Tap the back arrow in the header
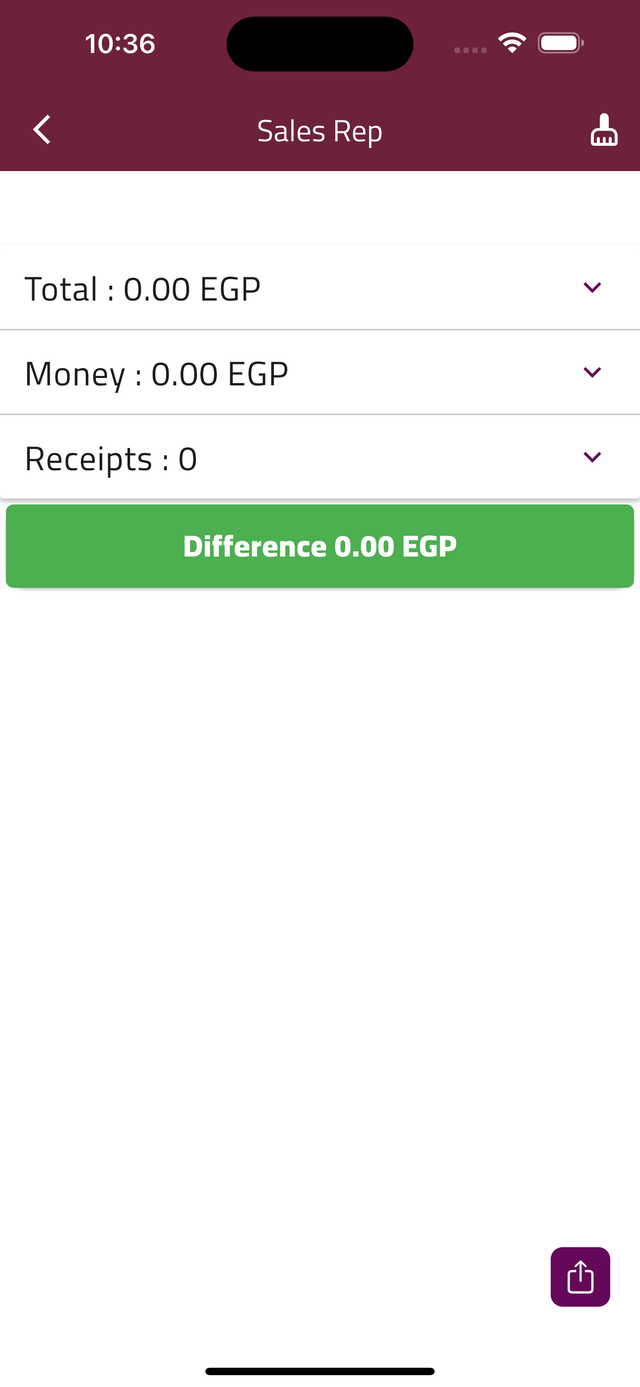Viewport: 640px width, 1387px height. [x=42, y=130]
